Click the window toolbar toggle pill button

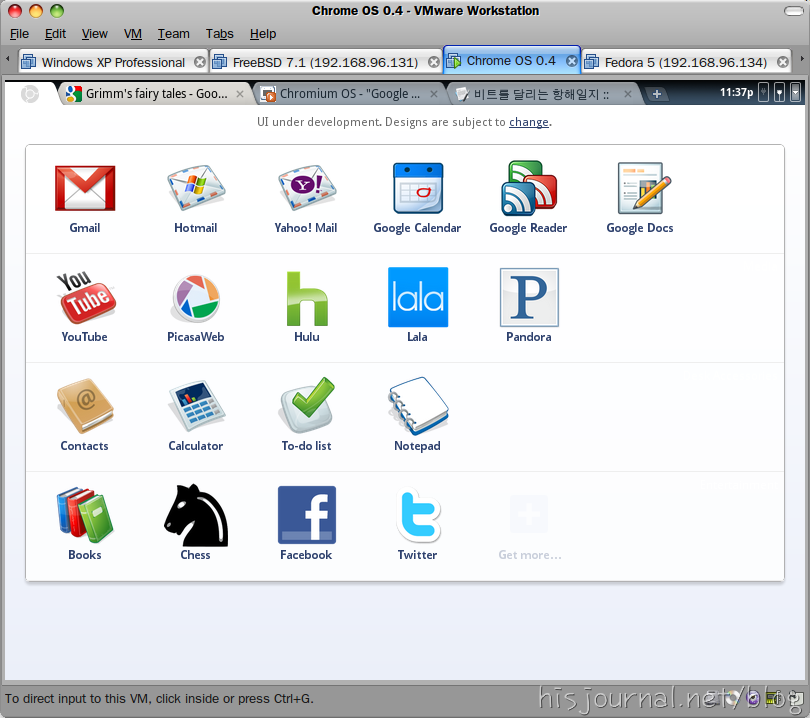[x=793, y=11]
